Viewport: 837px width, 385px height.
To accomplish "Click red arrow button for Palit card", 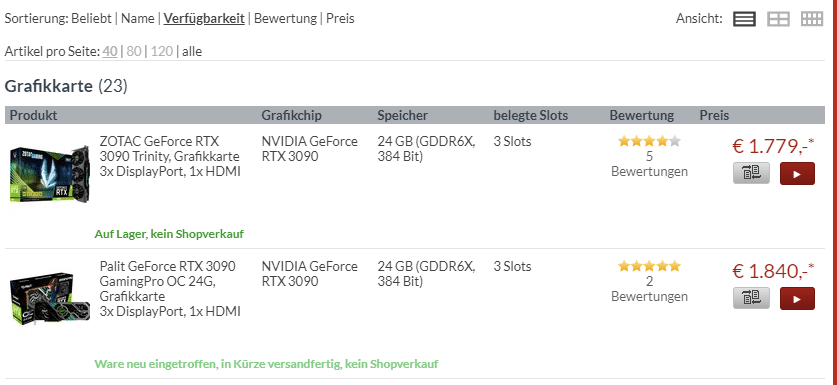I will (x=797, y=298).
